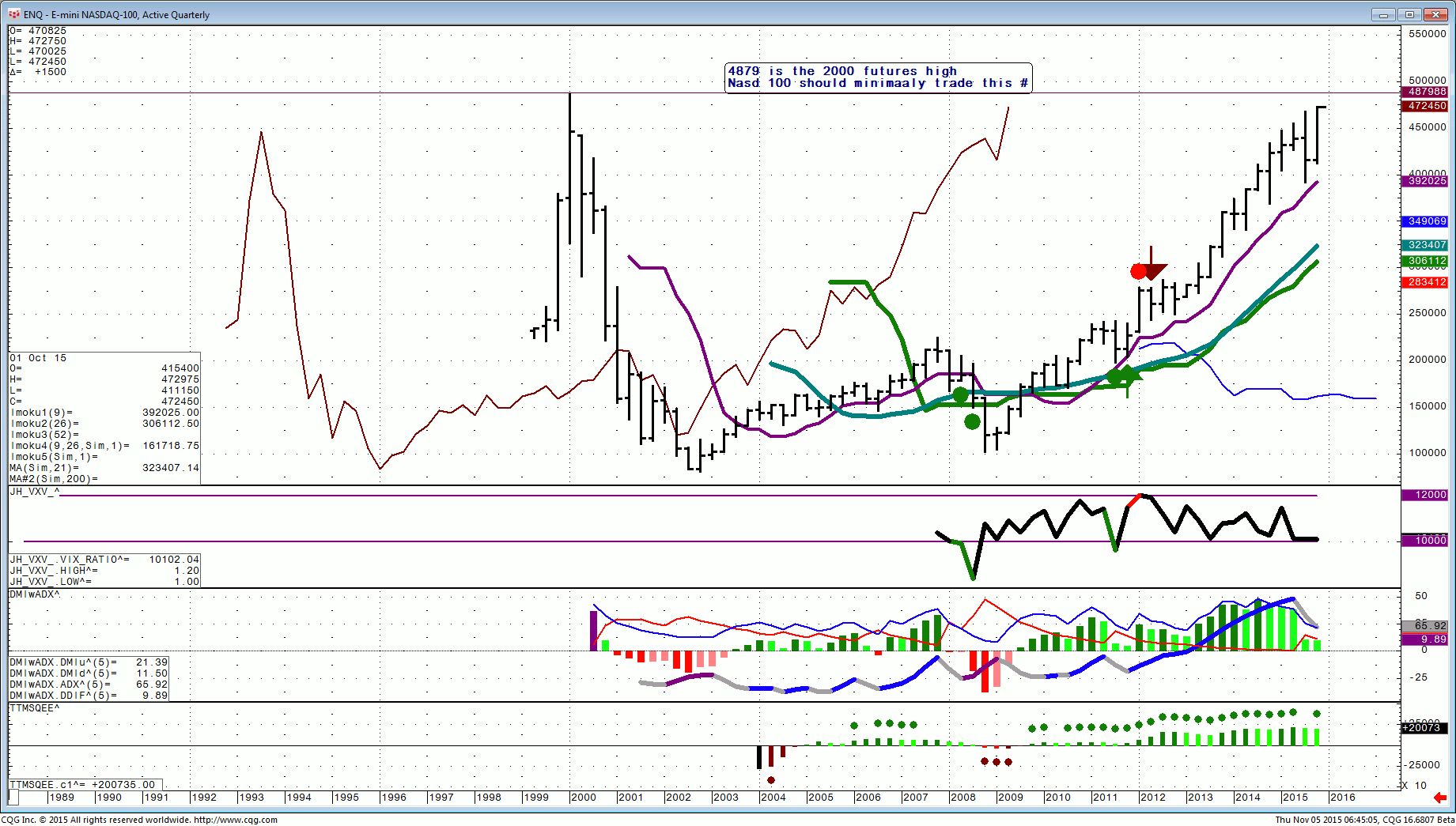The width and height of the screenshot is (1456, 826).
Task: Click the O= 470825 open value at top left
Action: (x=38, y=31)
